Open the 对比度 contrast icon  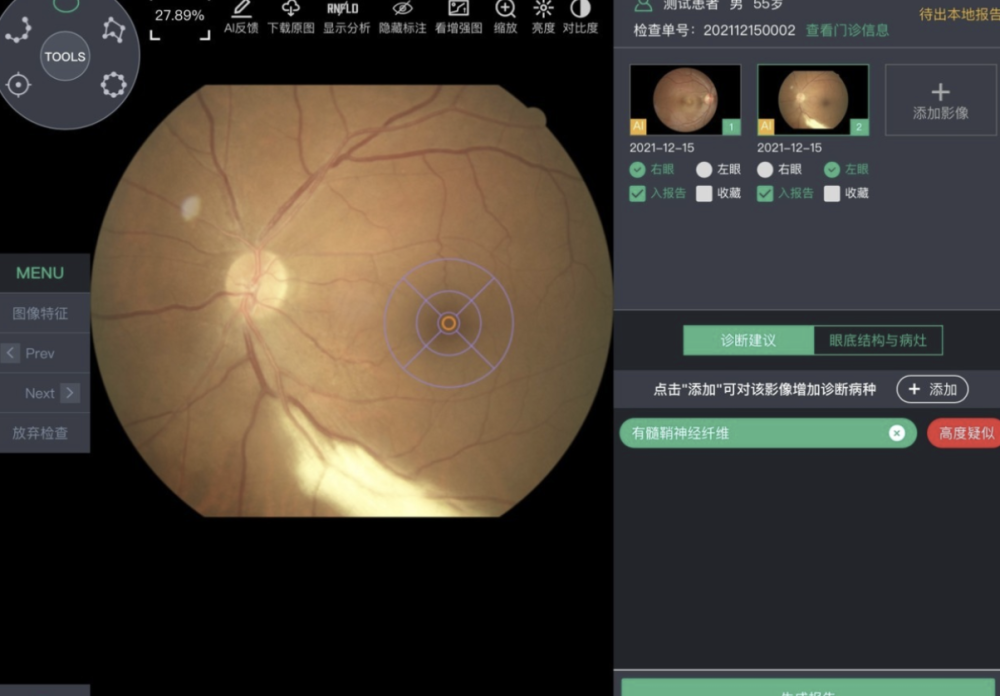click(x=580, y=9)
